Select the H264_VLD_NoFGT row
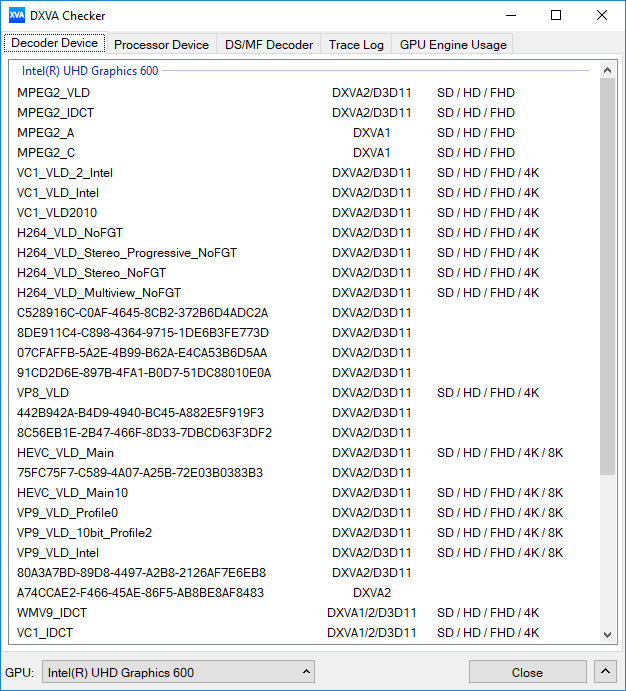This screenshot has width=626, height=691. [x=304, y=233]
